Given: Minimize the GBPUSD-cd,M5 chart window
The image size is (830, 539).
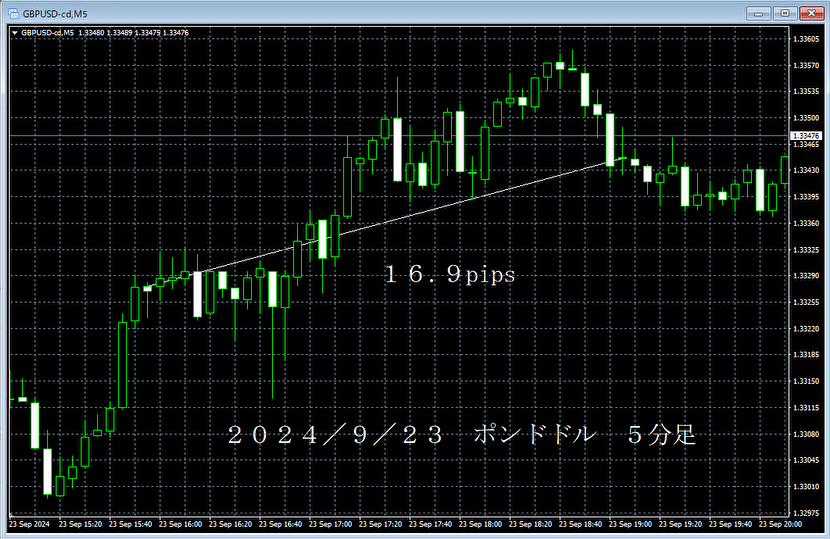Looking at the screenshot, I should click(x=758, y=13).
